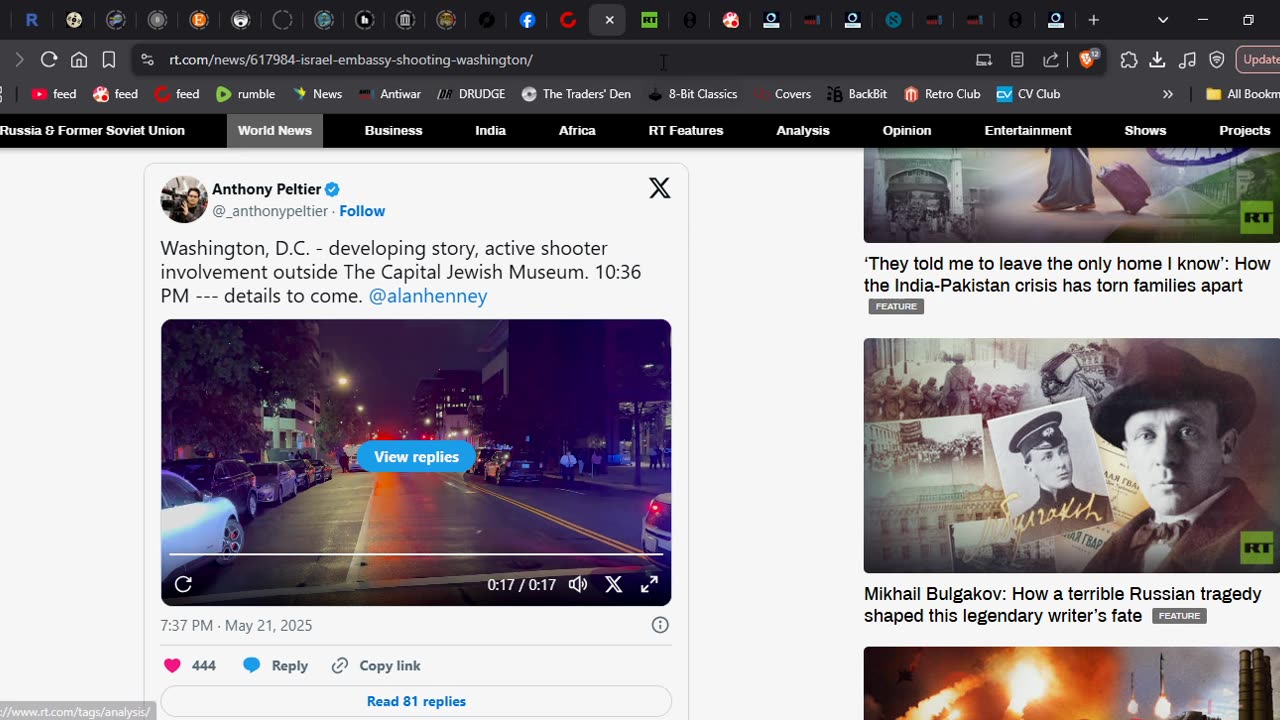Viewport: 1280px width, 720px height.
Task: Expand hidden bookmarks overflow chevron
Action: pos(1167,94)
